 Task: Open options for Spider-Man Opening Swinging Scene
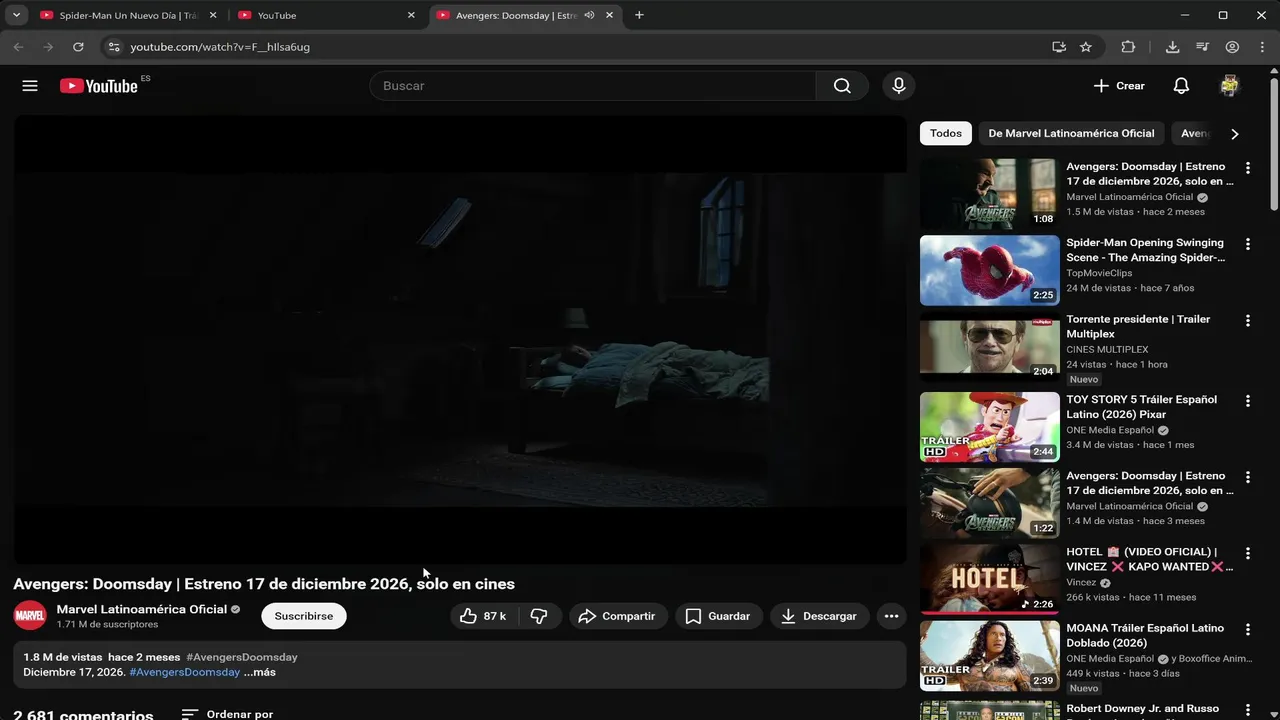click(x=1247, y=244)
